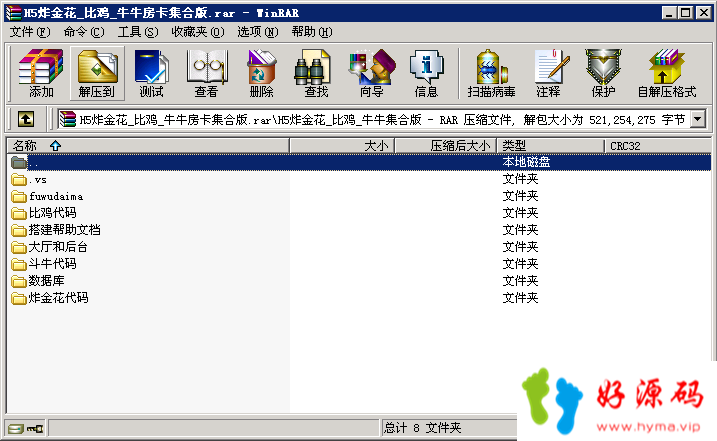Click the 自解压格式 (SFX) toolbar icon
Image resolution: width=717 pixels, height=441 pixels.
pos(667,73)
